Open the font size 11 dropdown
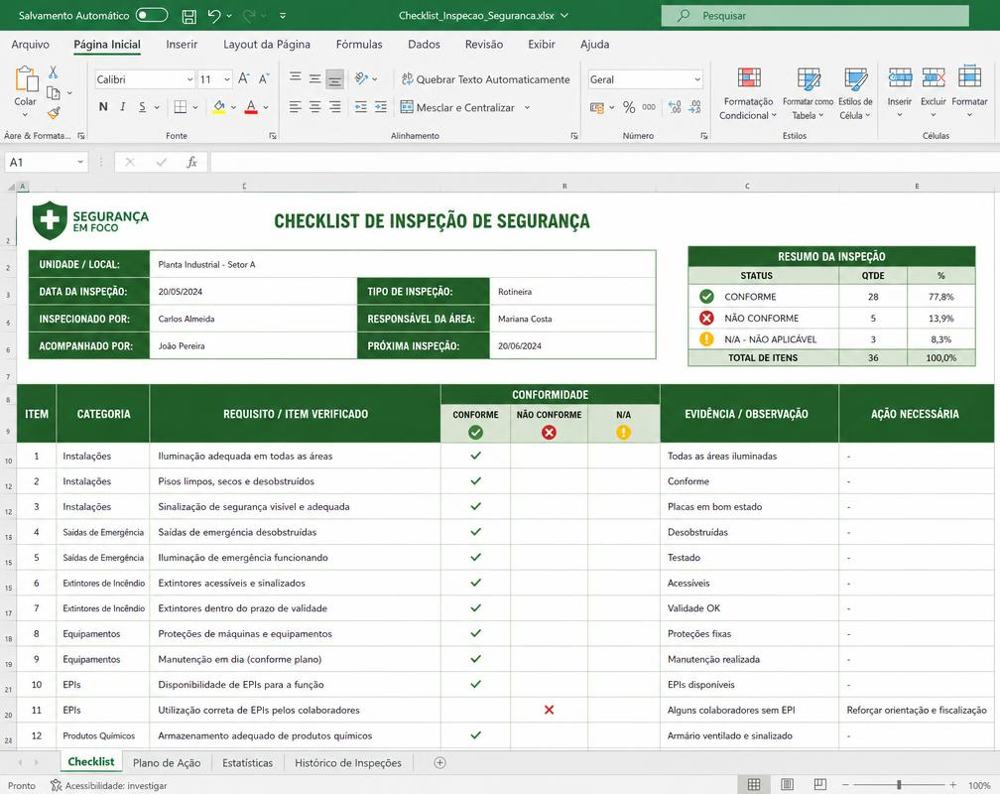The height and width of the screenshot is (794, 1000). point(227,80)
